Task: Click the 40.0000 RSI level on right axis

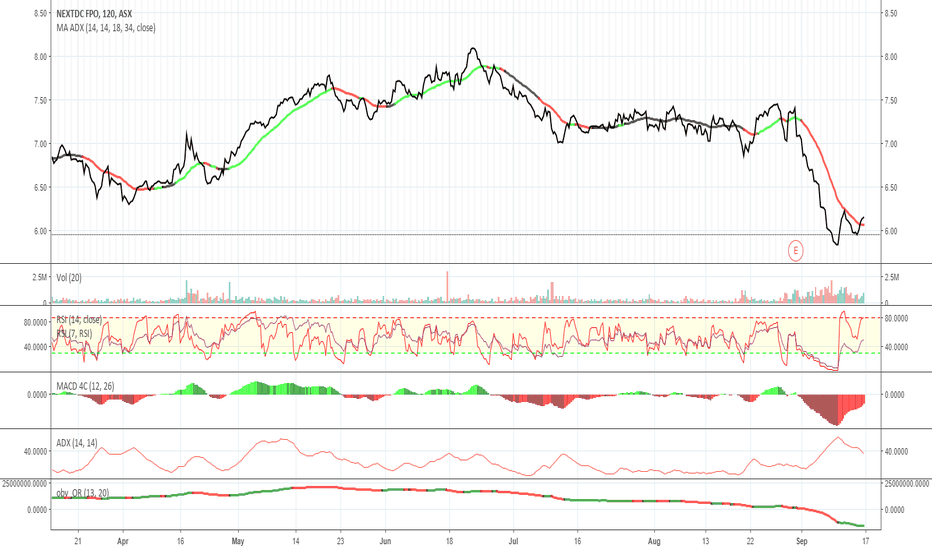Action: (x=896, y=347)
